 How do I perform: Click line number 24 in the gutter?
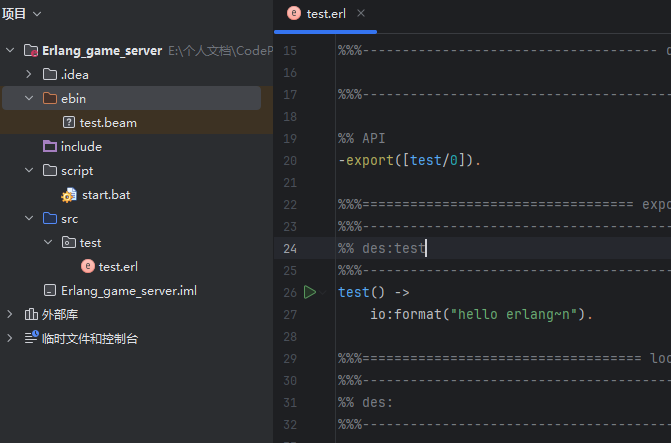click(290, 248)
